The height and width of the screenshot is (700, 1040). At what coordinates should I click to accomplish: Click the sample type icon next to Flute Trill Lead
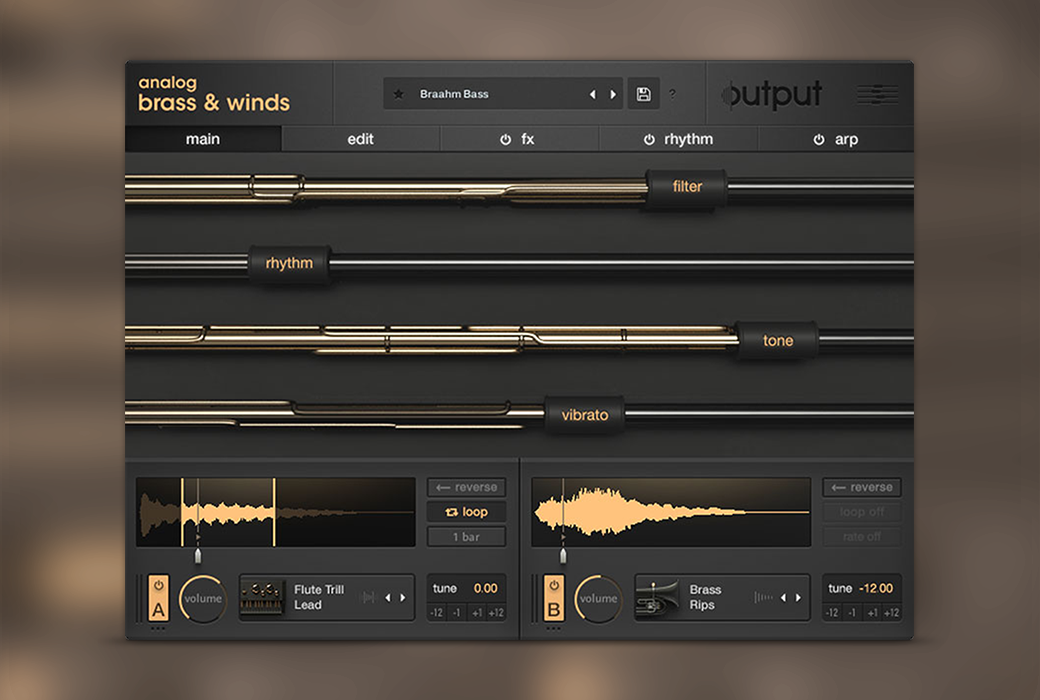[368, 597]
